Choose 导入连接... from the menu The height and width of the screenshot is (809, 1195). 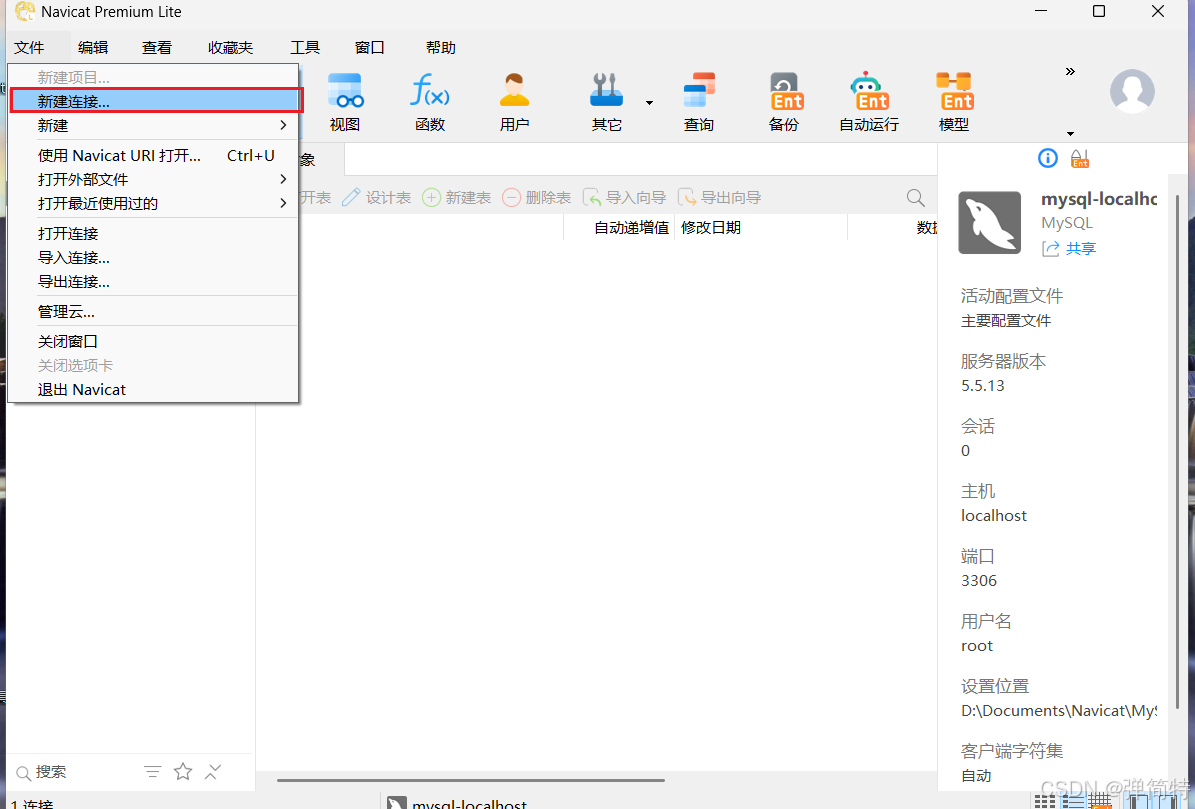tap(153, 257)
